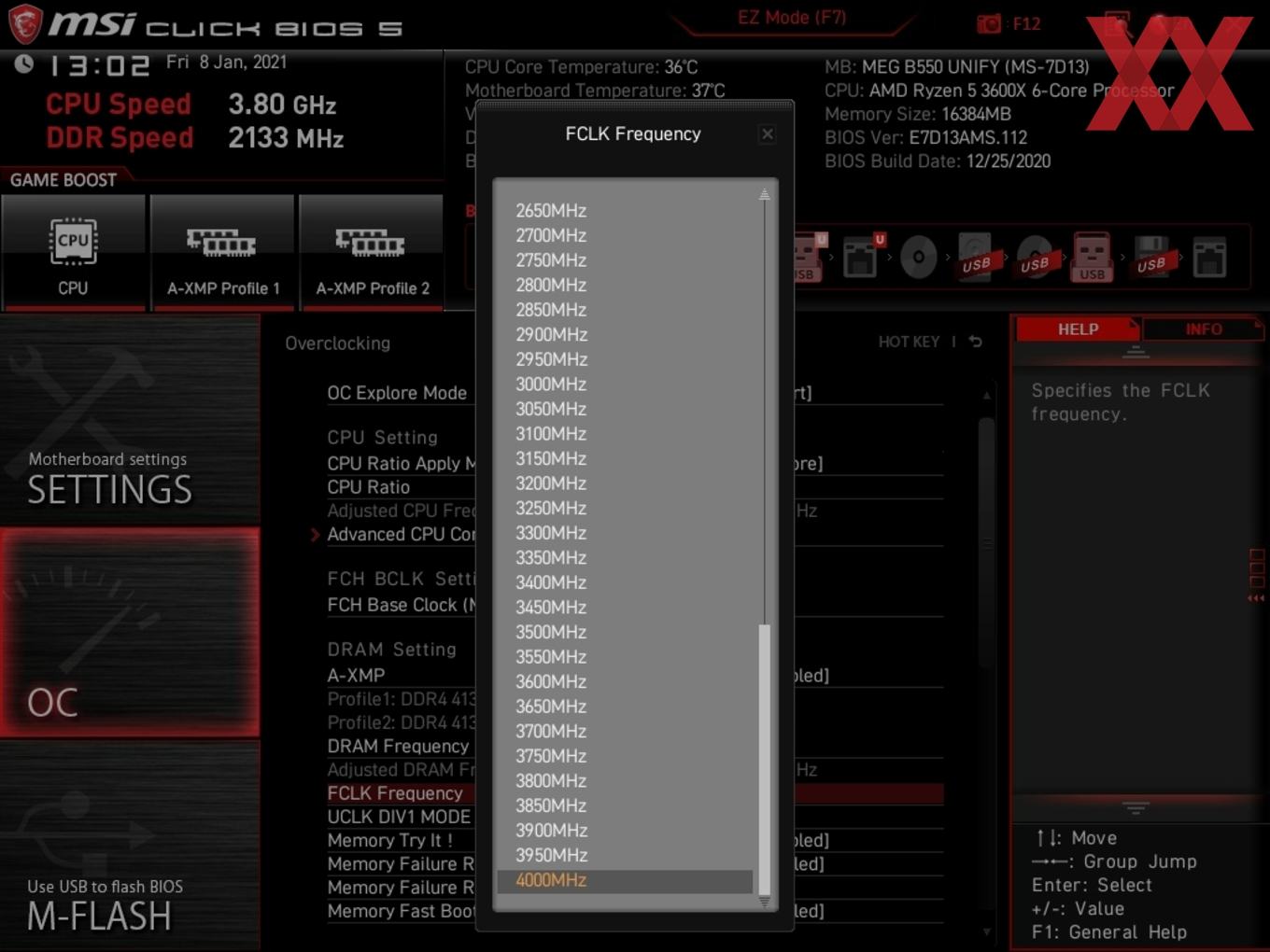This screenshot has width=1270, height=952.
Task: Select the Memory Try It ! setting
Action: click(x=389, y=840)
